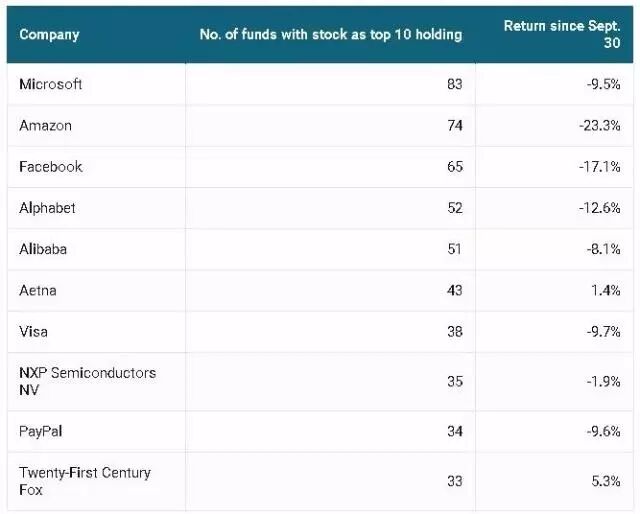Viewport: 640px width, 514px height.
Task: Click the 'No. of funds' column header
Action: pyautogui.click(x=330, y=35)
